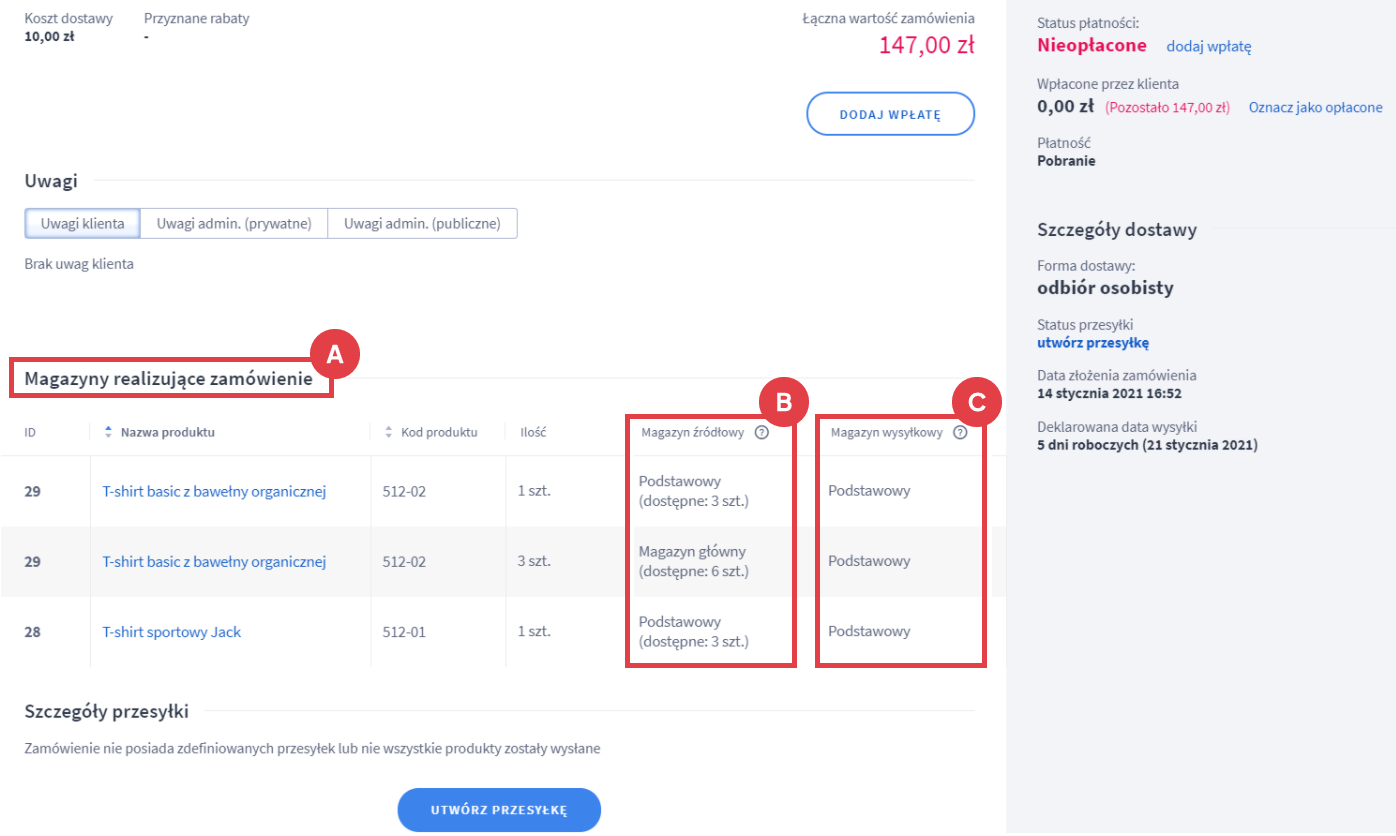Click the ID column header
1396x836 pixels.
point(29,431)
